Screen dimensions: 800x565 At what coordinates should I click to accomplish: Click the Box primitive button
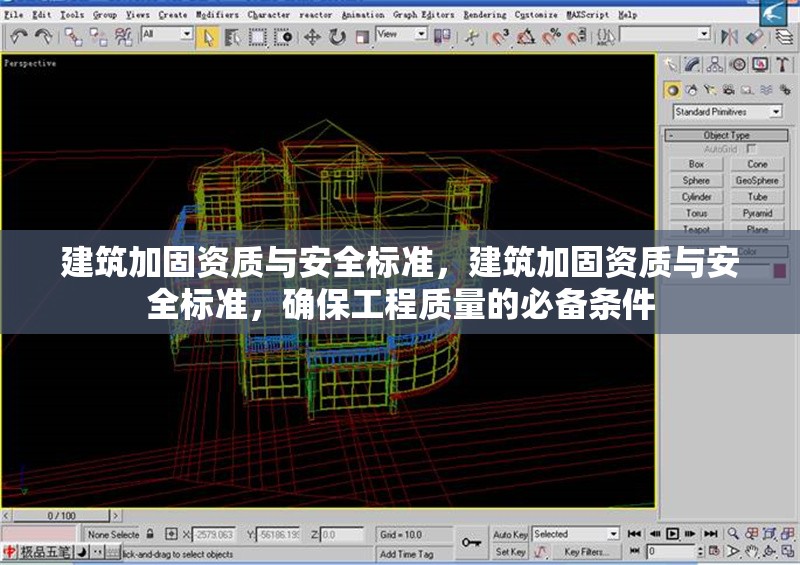coord(696,164)
